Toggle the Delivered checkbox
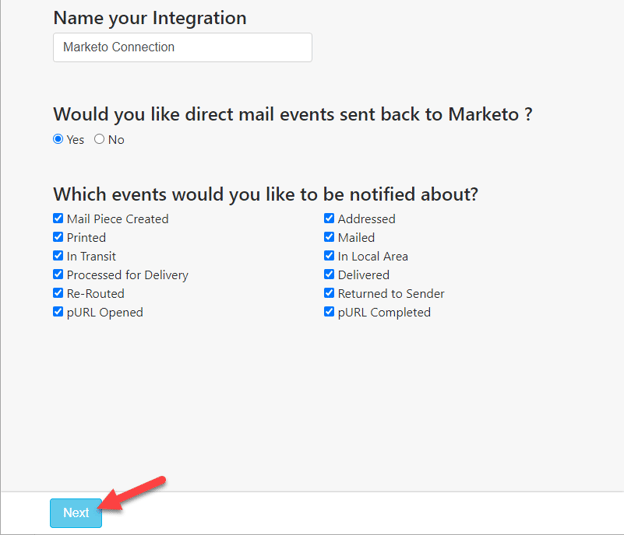Viewport: 624px width, 535px height. (x=329, y=274)
